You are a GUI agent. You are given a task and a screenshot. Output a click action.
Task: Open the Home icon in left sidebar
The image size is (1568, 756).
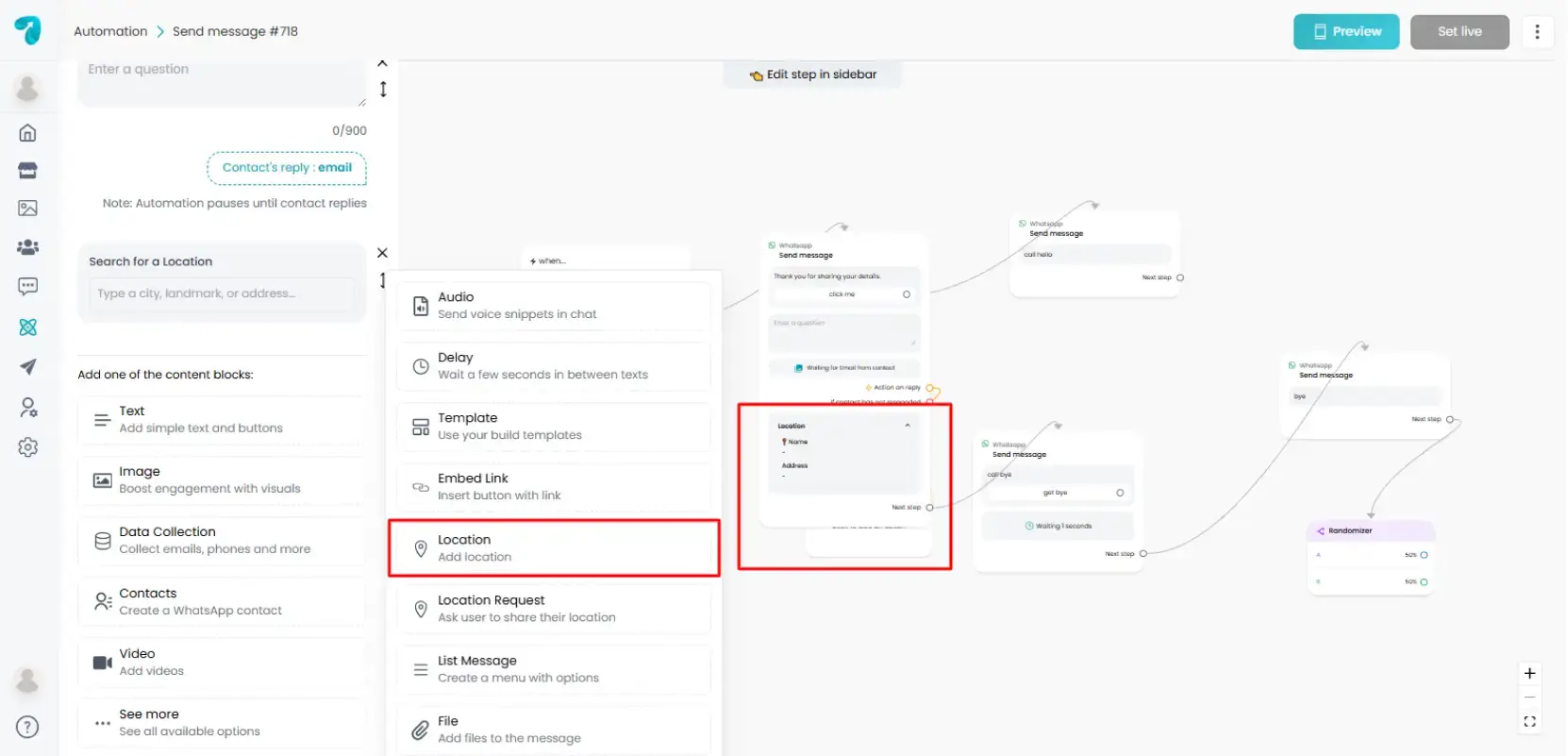coord(27,133)
